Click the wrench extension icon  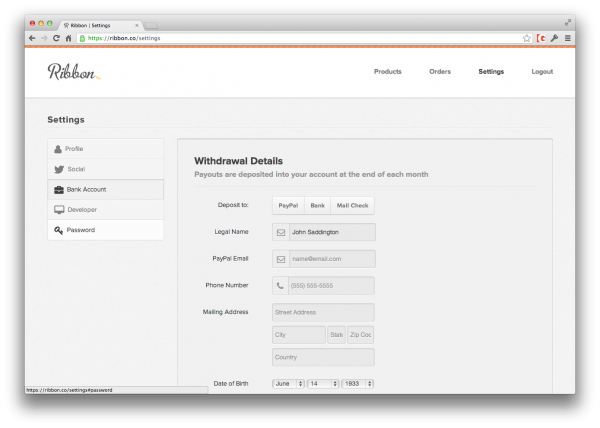pyautogui.click(x=554, y=38)
